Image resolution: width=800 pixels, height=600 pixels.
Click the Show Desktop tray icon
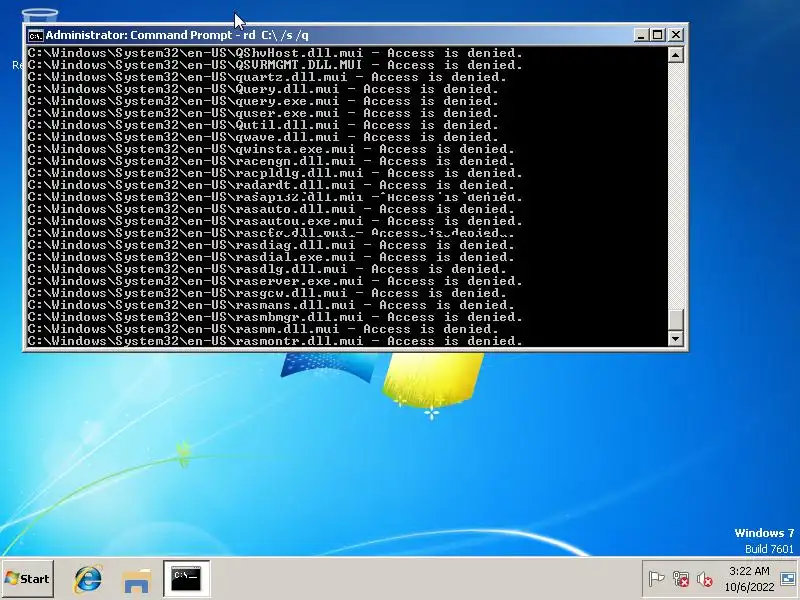pyautogui.click(x=788, y=579)
